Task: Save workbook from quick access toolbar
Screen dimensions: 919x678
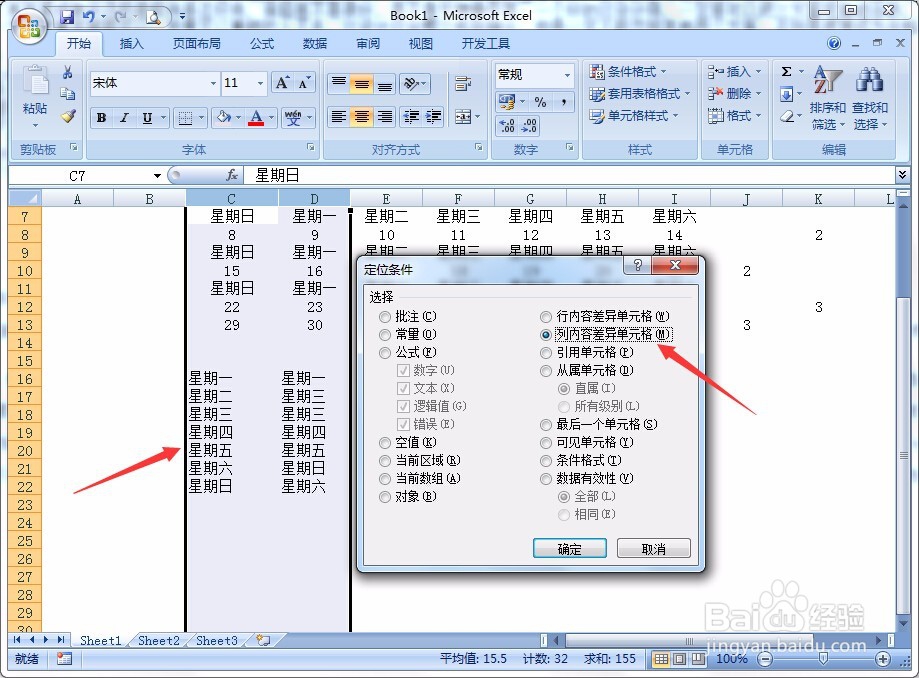Action: coord(67,16)
